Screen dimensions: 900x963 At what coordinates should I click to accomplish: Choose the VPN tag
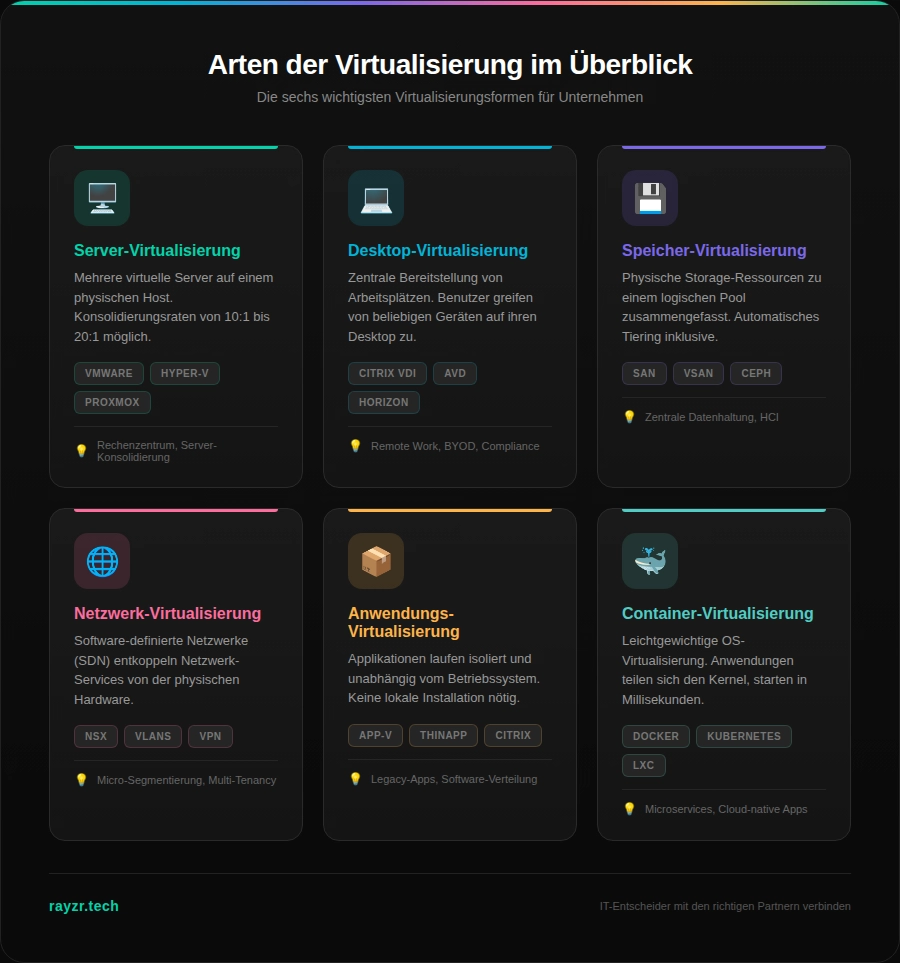click(x=210, y=736)
